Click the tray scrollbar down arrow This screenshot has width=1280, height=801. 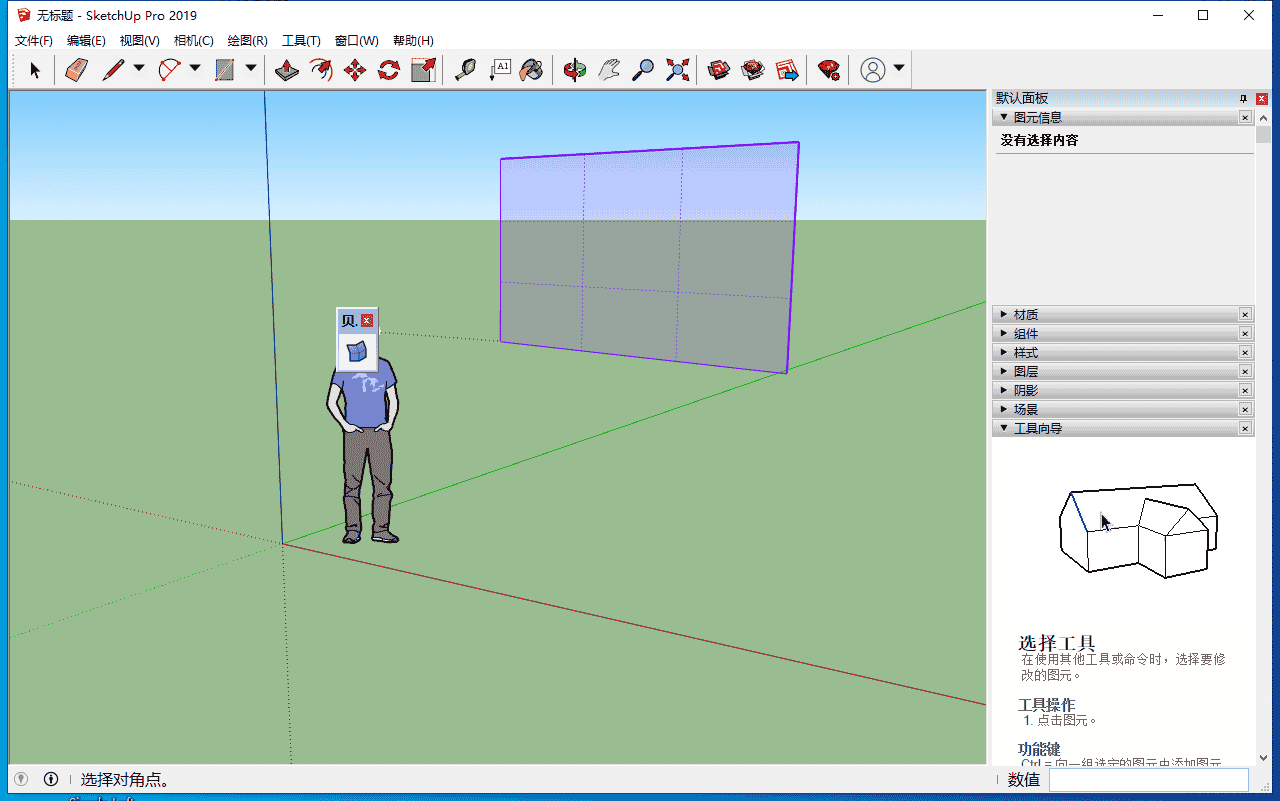click(1263, 758)
